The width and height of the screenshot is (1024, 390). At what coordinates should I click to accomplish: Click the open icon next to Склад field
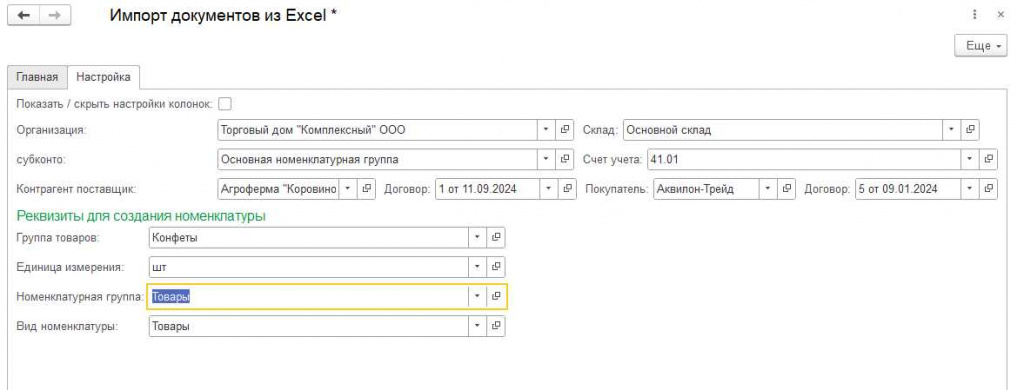point(971,130)
